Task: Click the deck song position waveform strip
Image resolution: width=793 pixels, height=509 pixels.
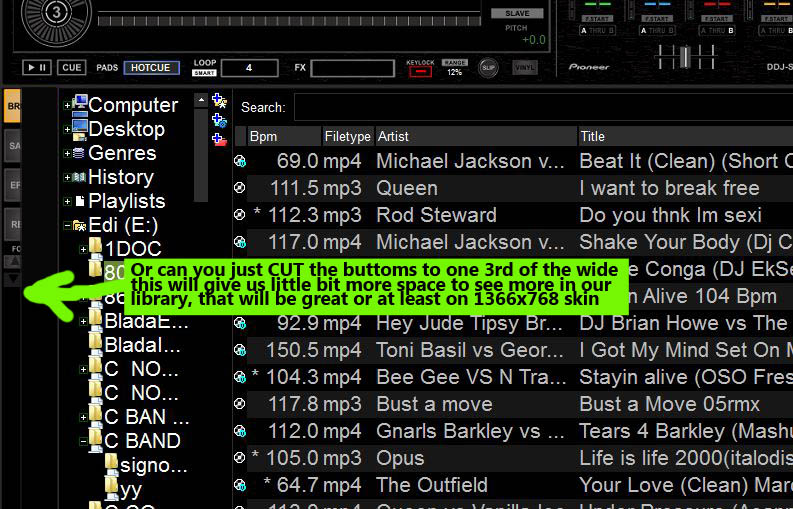Action: [289, 21]
